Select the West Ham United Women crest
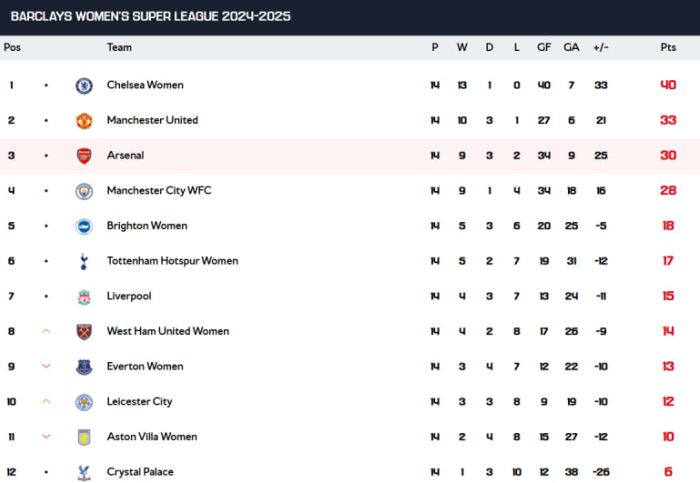 (84, 332)
